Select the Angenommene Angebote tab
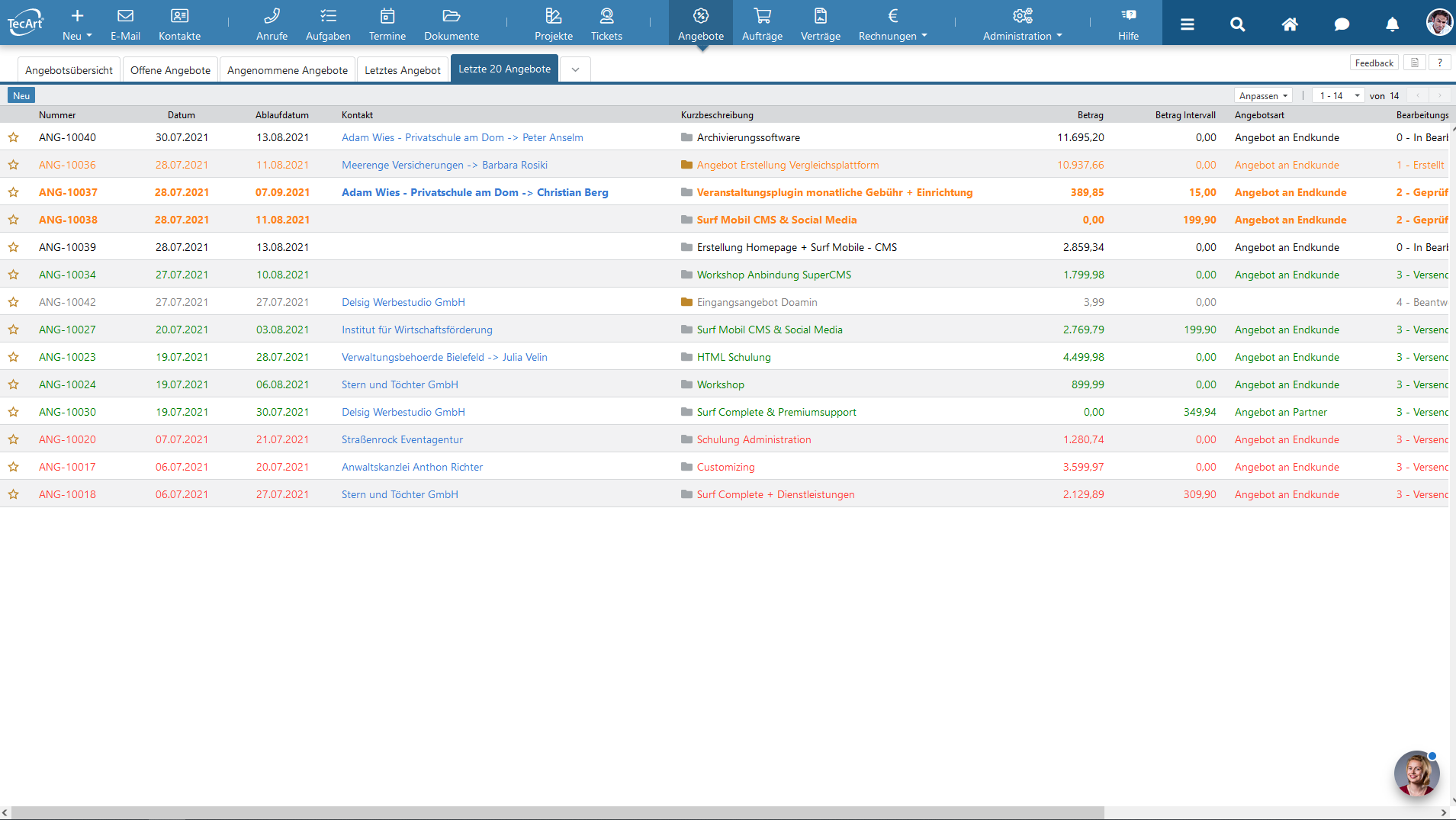Screen dimensions: 1456x820 [287, 70]
